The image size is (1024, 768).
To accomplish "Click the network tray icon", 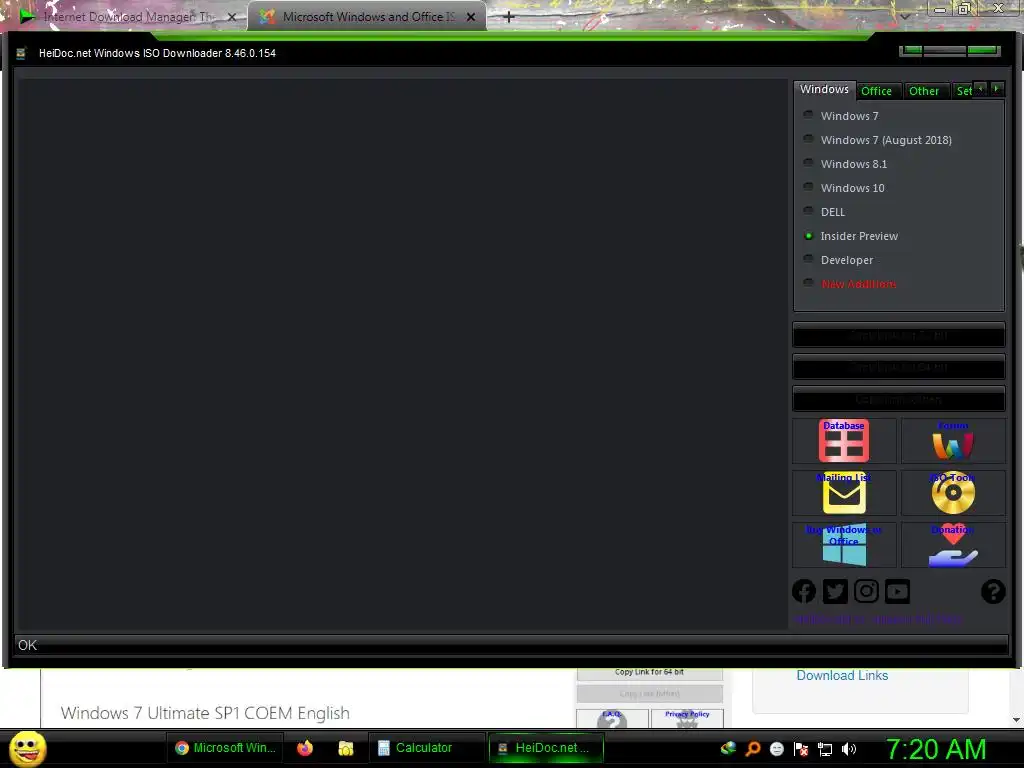I will click(x=825, y=749).
